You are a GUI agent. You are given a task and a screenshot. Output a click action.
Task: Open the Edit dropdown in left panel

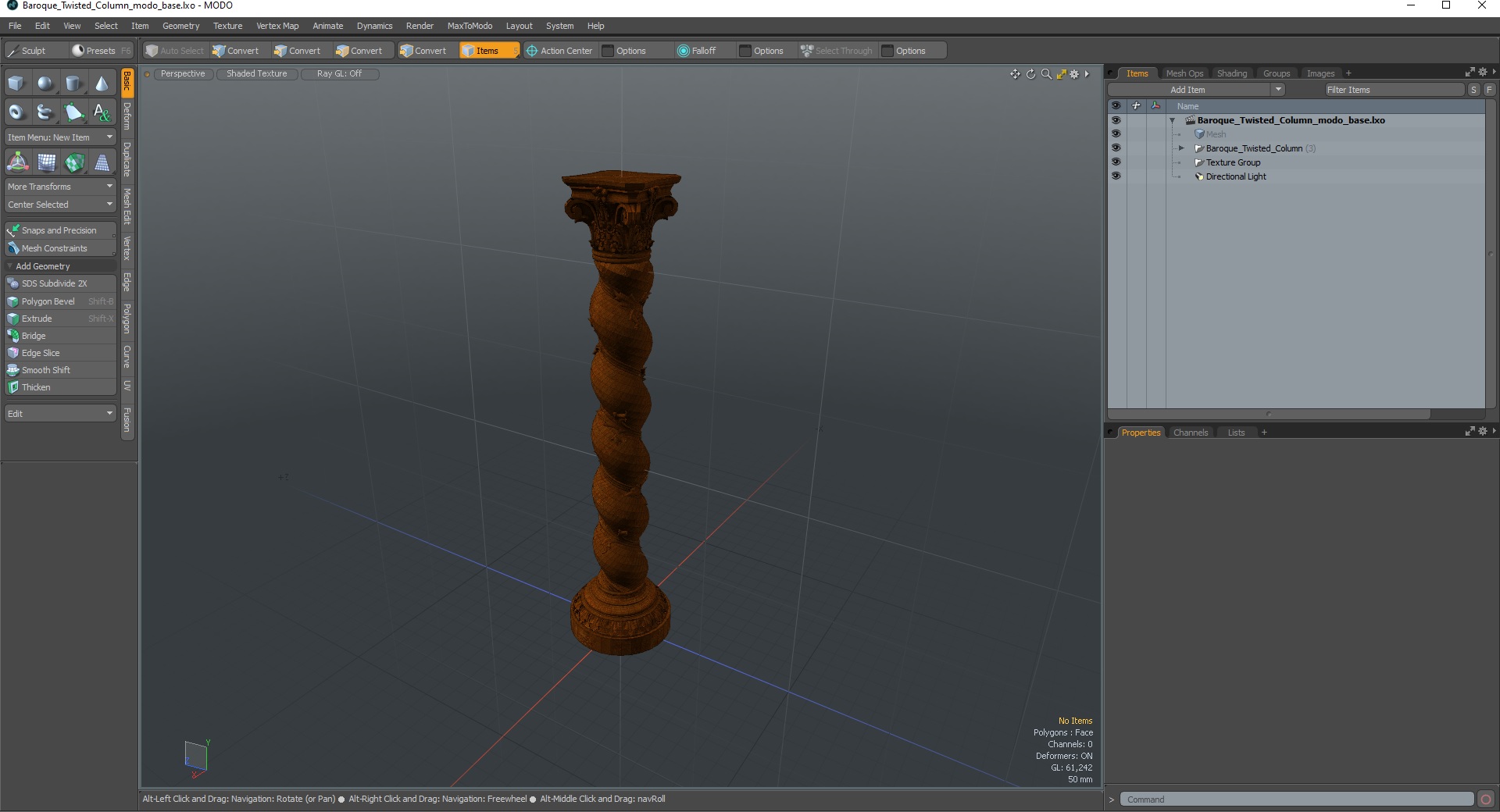(x=60, y=414)
